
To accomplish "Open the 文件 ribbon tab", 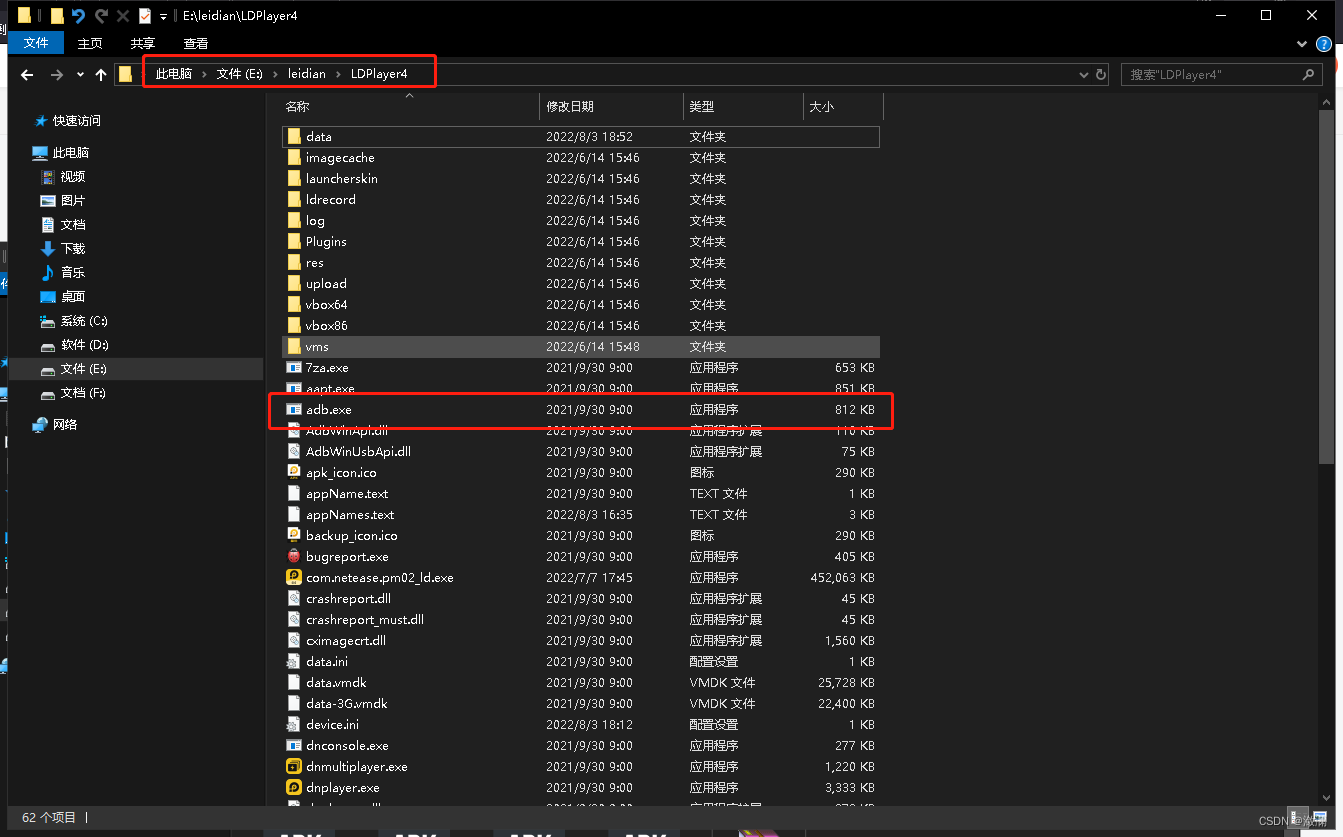I will [36, 43].
